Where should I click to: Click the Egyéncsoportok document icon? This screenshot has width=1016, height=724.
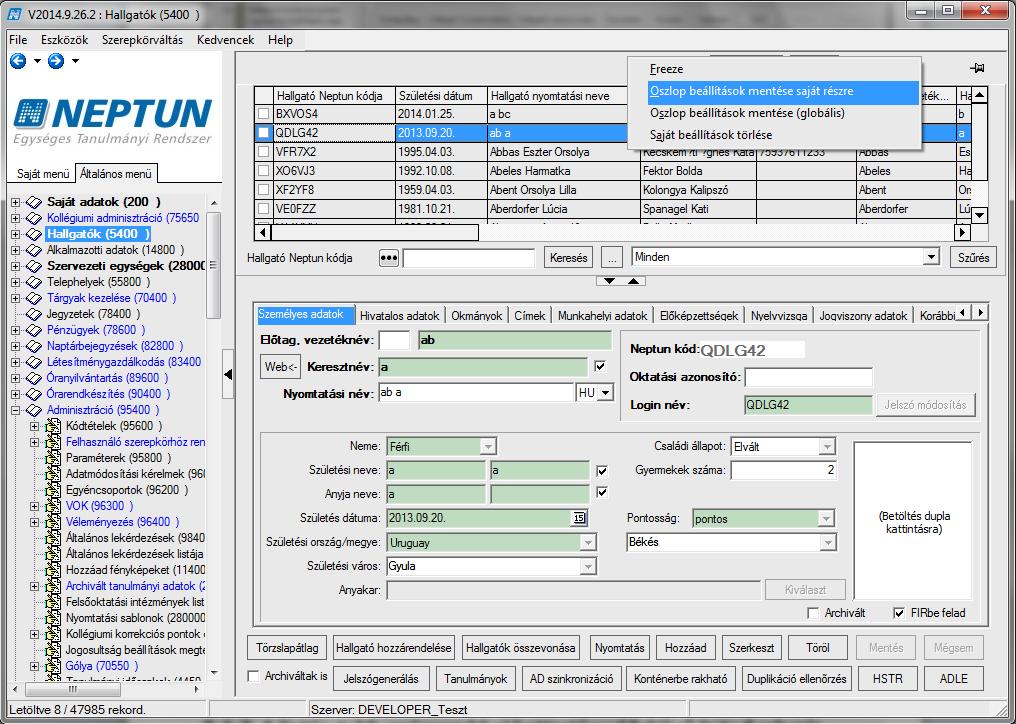tap(53, 489)
